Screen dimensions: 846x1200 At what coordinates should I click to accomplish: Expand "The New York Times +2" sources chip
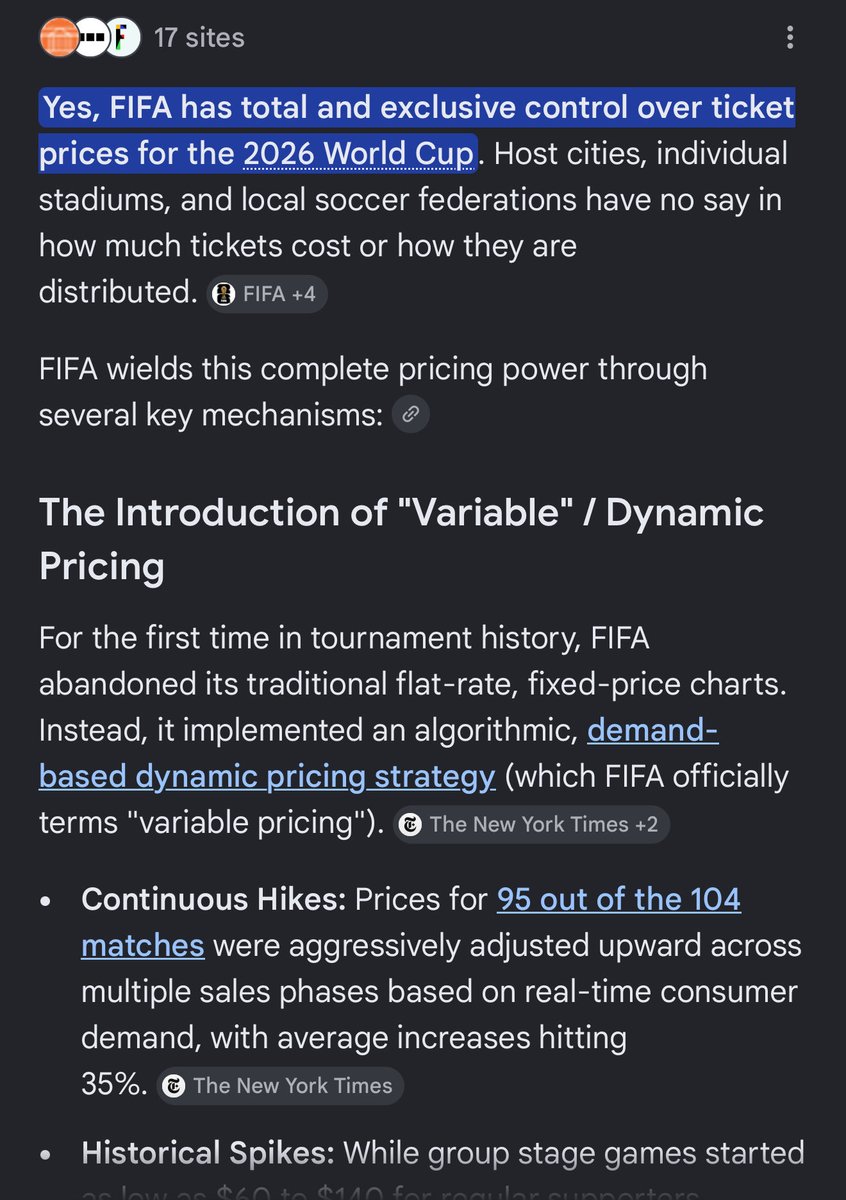531,825
